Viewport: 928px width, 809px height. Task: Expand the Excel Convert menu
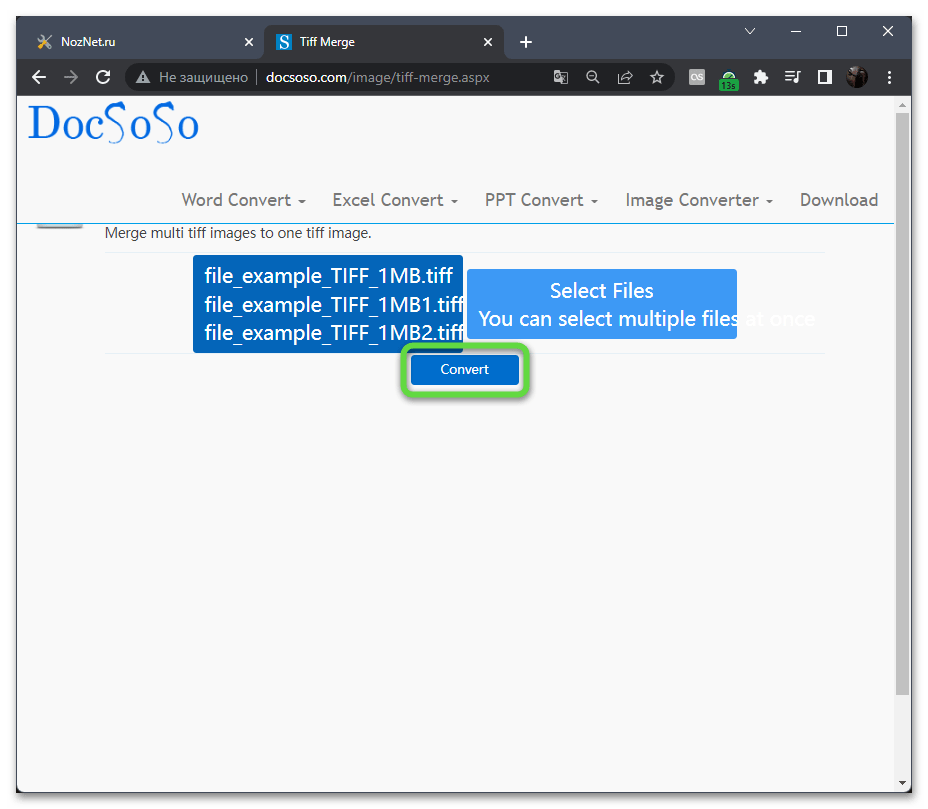395,200
